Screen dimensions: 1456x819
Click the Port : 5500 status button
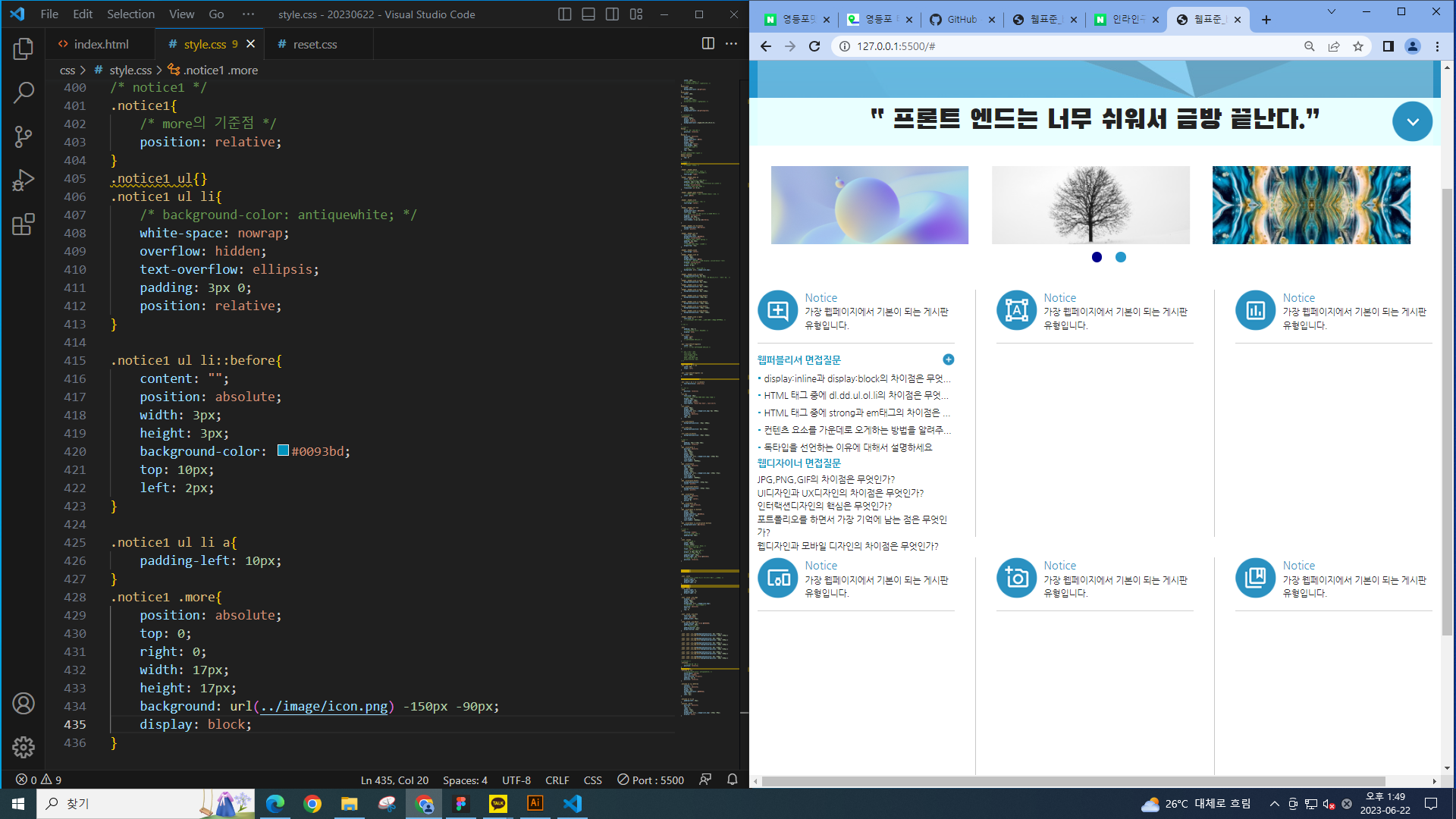tap(651, 780)
